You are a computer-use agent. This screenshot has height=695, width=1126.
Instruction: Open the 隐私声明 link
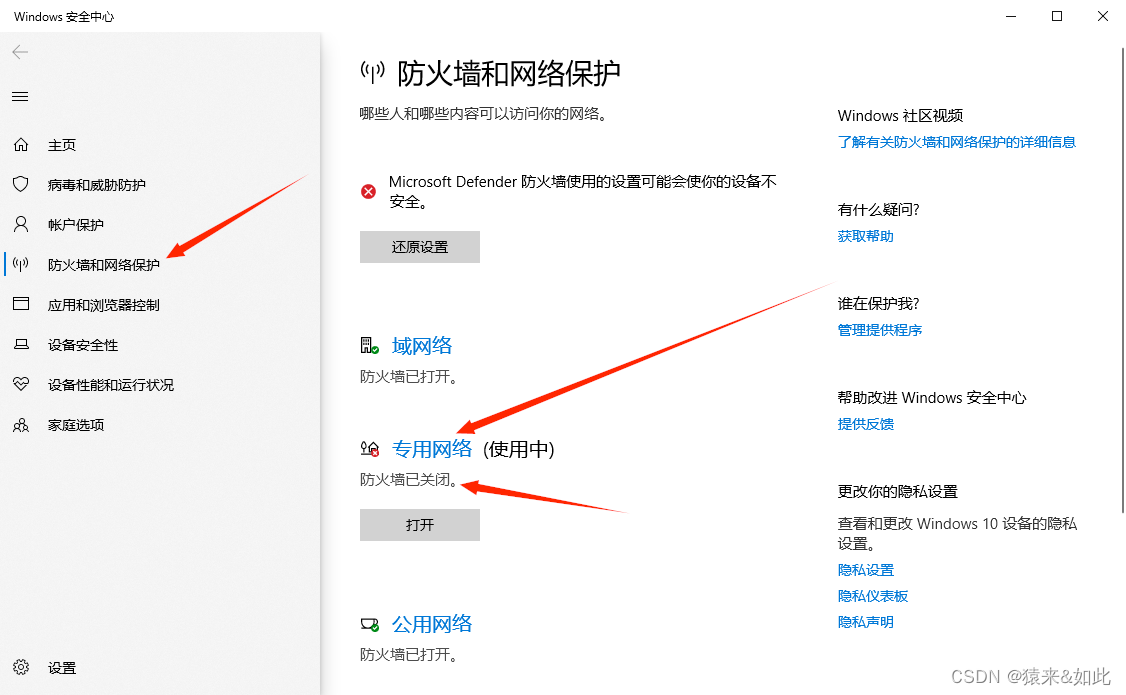(x=865, y=622)
